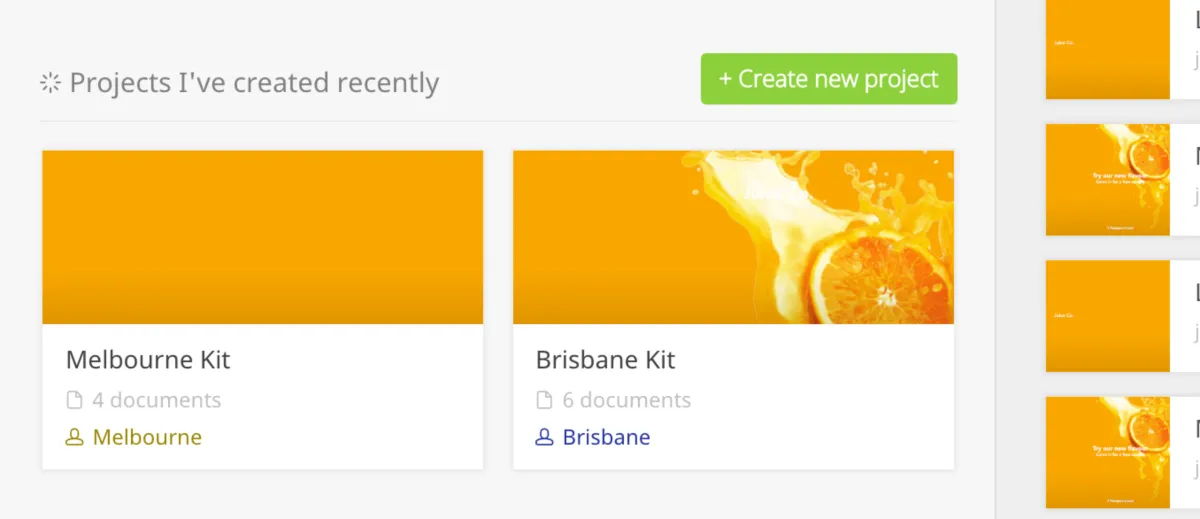Open the plain orange sidebar thumbnail between splash ones
This screenshot has width=1200, height=519.
point(1107,316)
